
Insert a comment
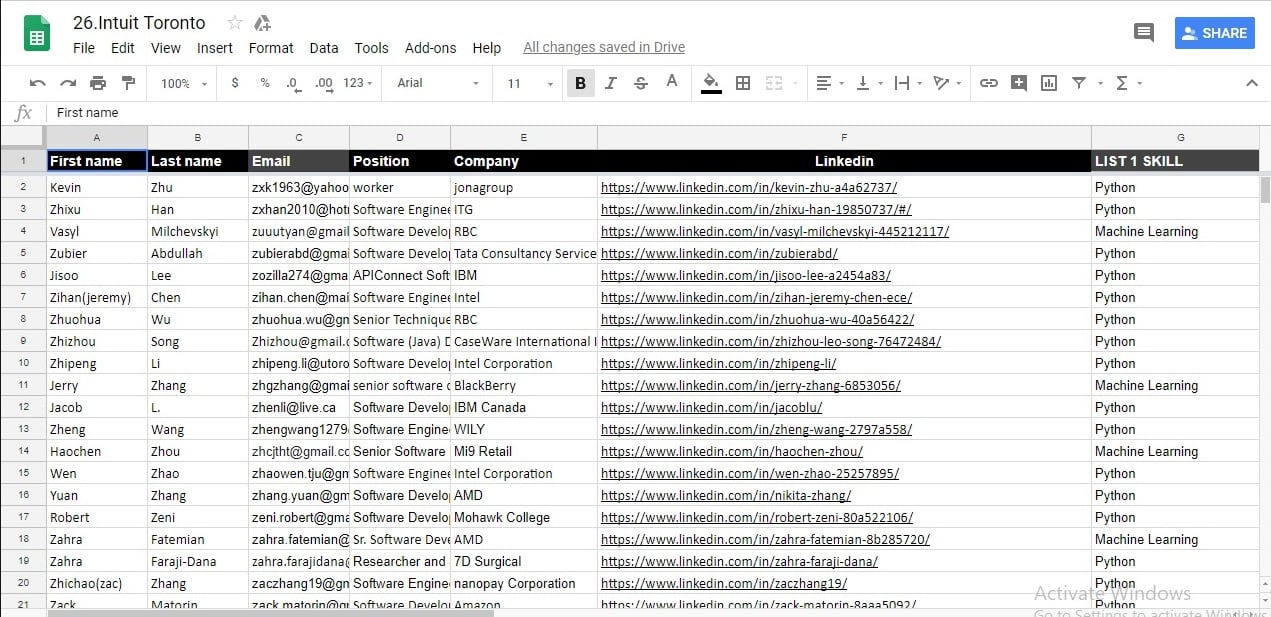click(x=1019, y=83)
